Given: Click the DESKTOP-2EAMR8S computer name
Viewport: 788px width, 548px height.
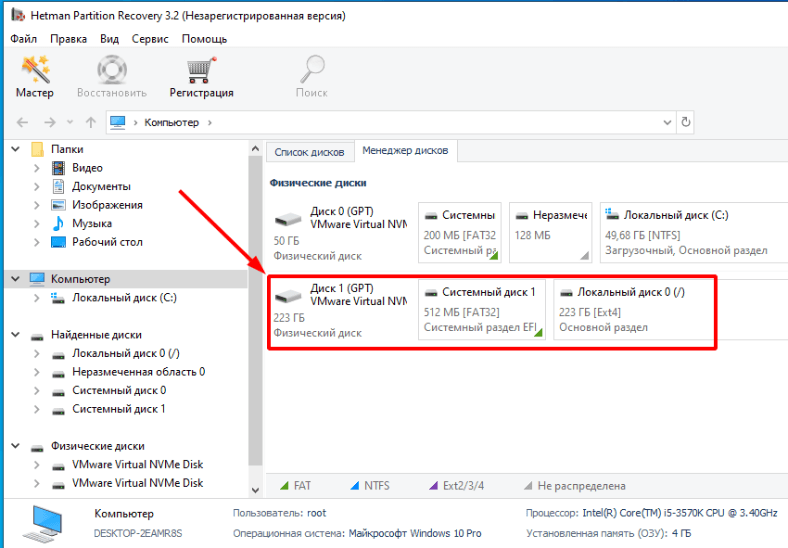Looking at the screenshot, I should [138, 533].
